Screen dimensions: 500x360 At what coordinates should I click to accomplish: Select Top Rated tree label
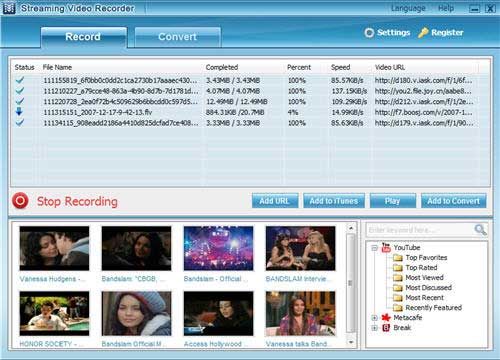point(421,268)
